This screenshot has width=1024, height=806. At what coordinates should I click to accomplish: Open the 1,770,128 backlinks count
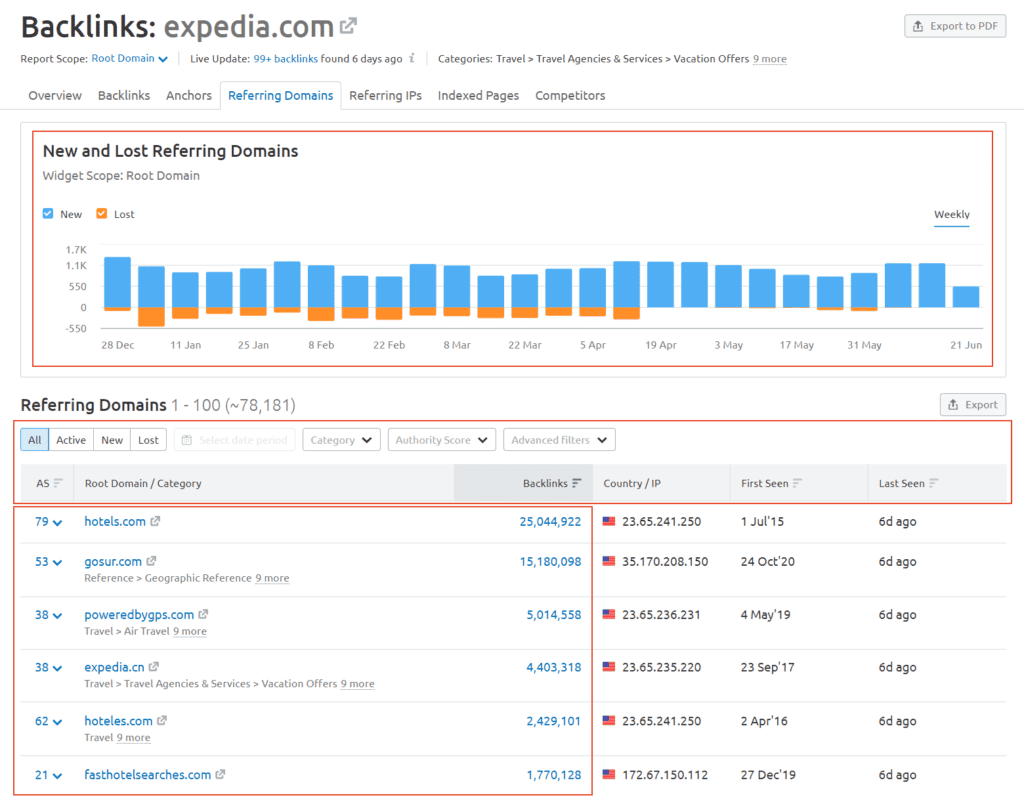pyautogui.click(x=554, y=775)
